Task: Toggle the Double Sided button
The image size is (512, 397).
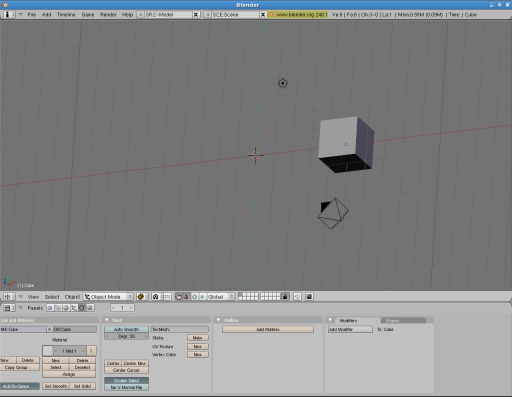Action: (x=126, y=380)
